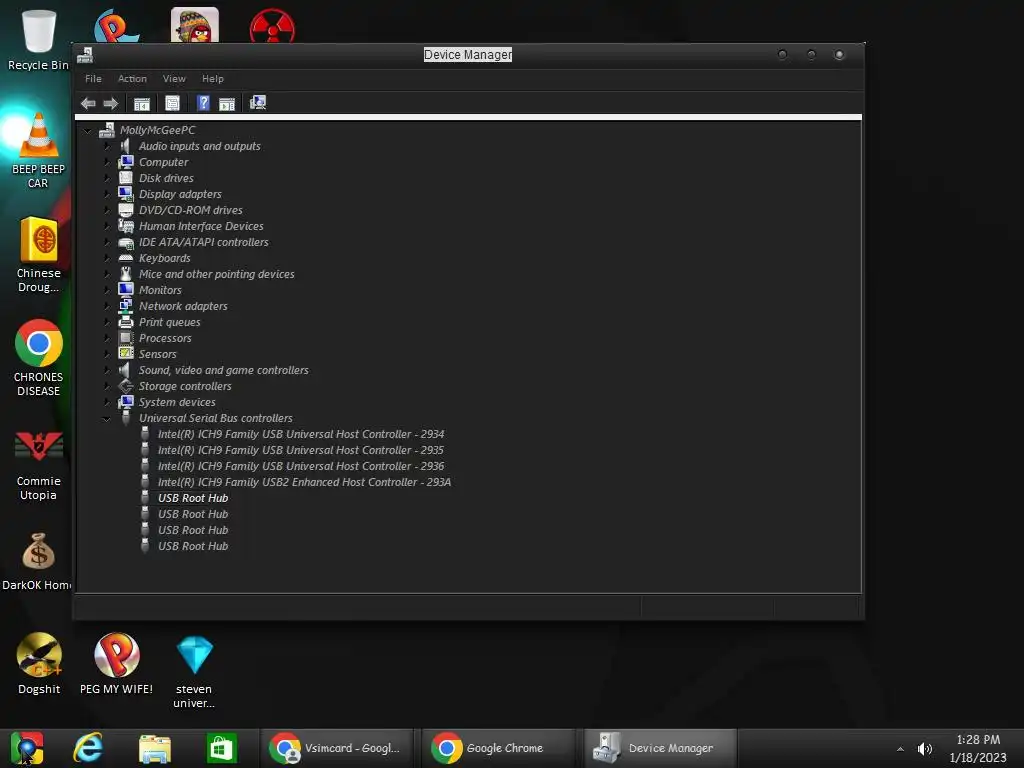
Task: Open the Help menu
Action: point(213,78)
